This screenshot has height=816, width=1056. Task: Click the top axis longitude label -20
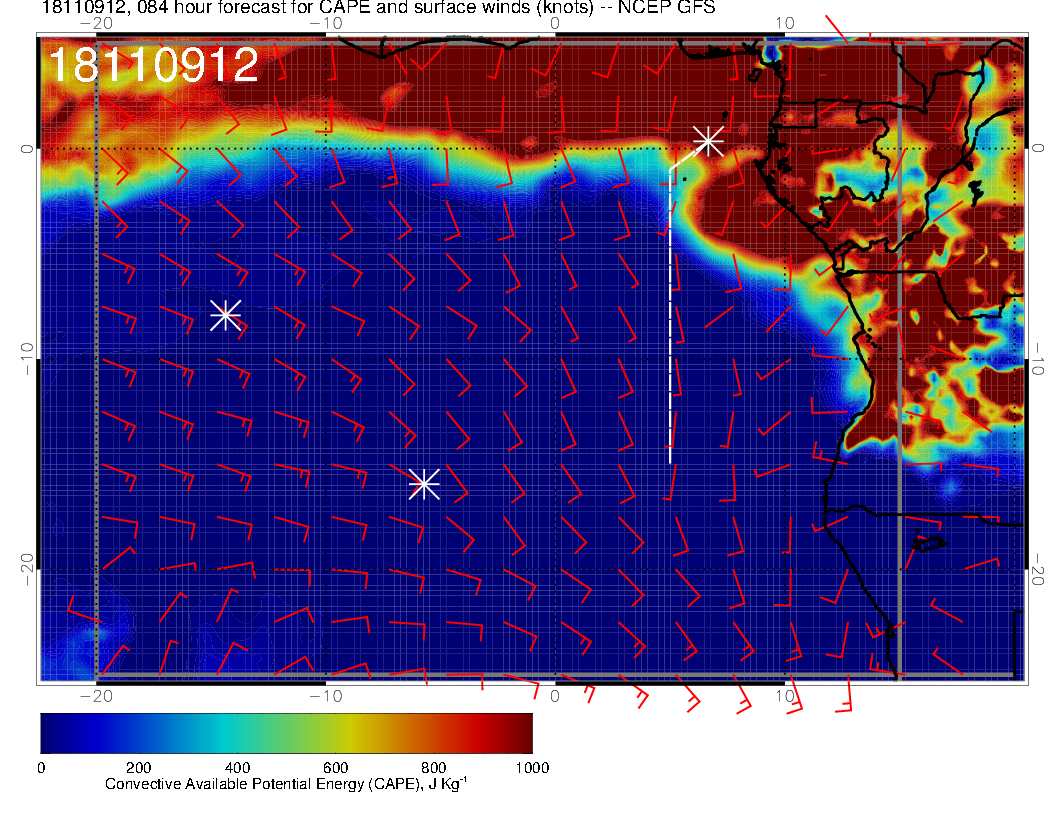point(96,24)
